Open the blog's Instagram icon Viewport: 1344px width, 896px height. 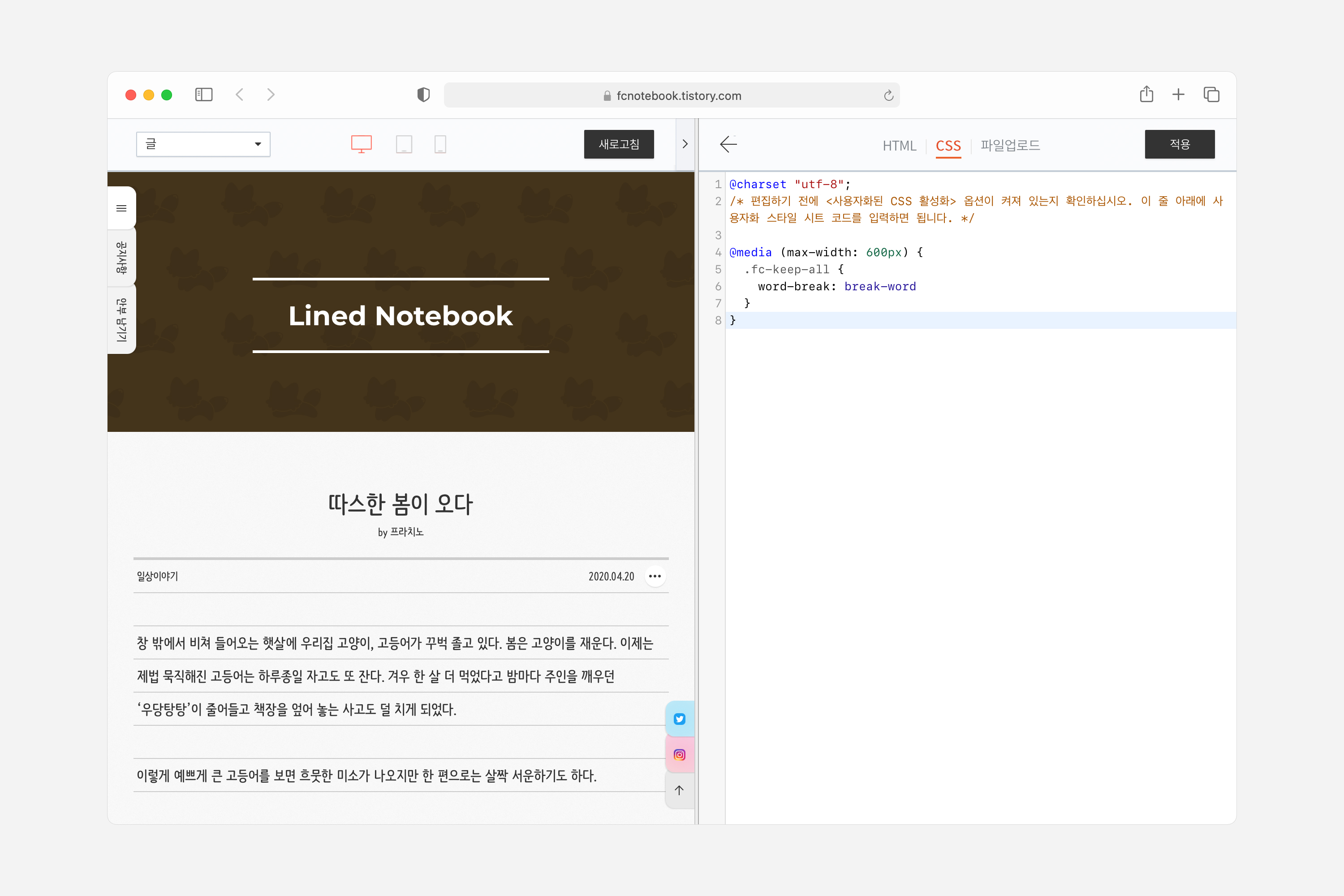pyautogui.click(x=680, y=754)
